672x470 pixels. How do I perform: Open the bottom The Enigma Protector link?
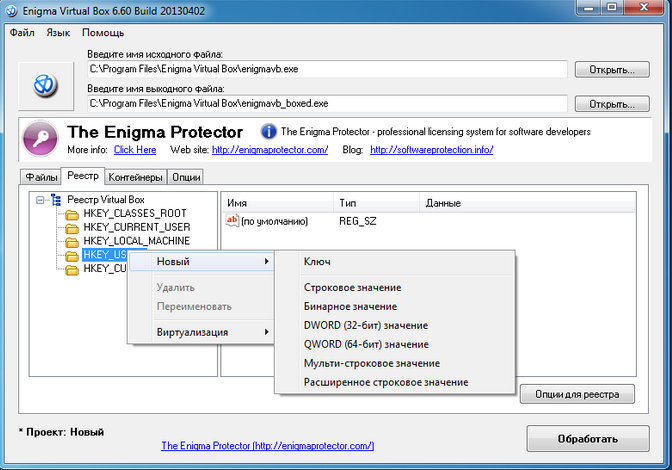tap(268, 446)
